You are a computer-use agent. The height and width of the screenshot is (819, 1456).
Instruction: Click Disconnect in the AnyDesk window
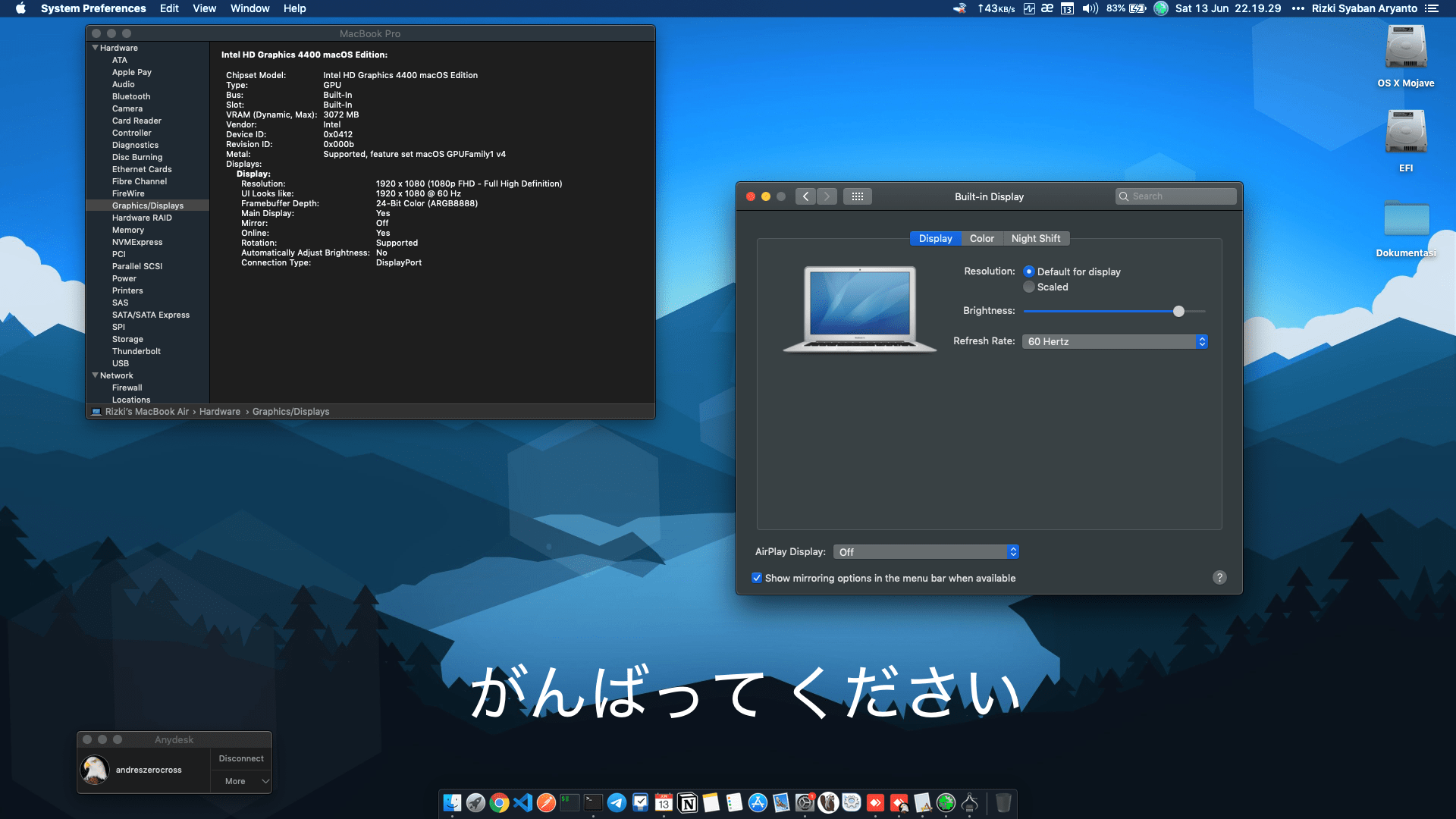tap(241, 758)
